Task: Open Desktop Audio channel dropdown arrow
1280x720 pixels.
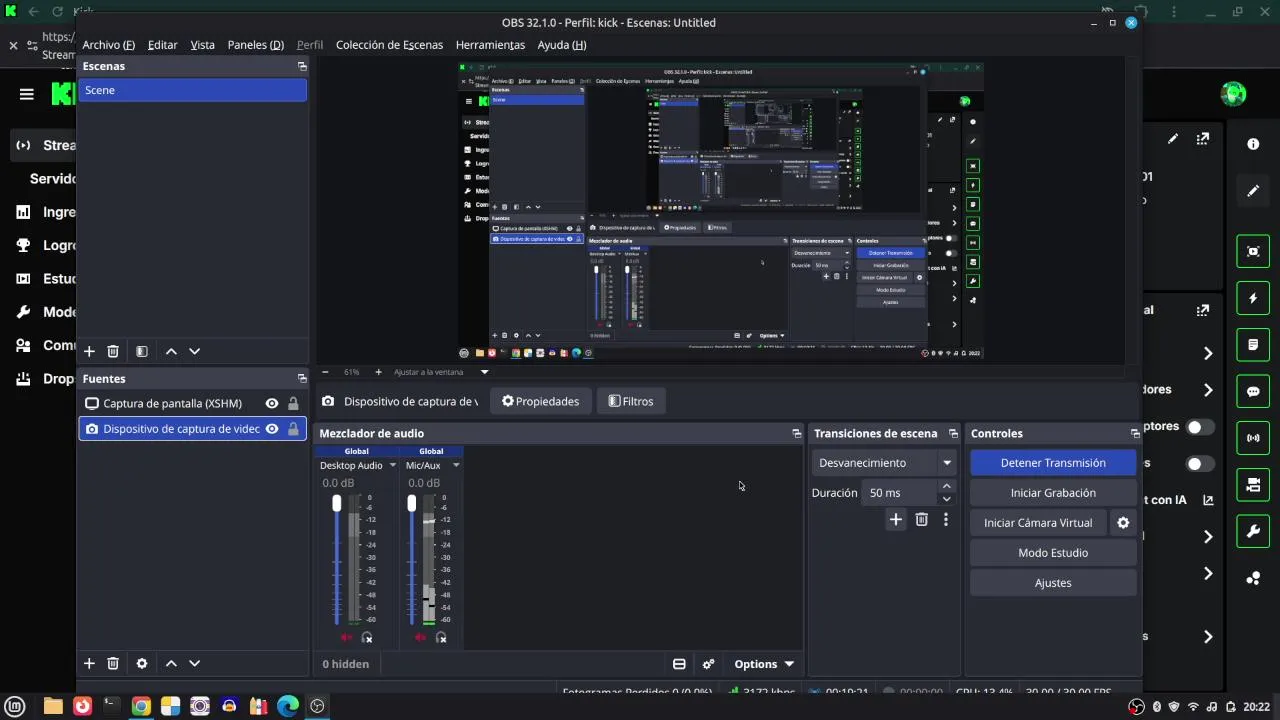Action: tap(392, 465)
